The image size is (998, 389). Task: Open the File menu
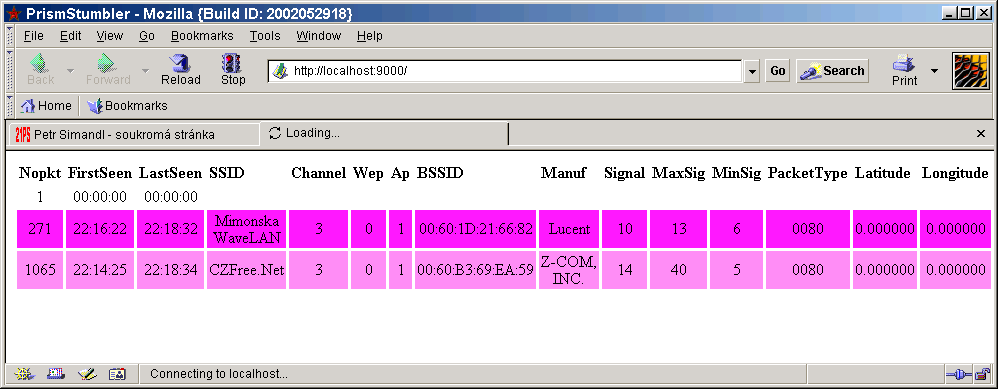[x=33, y=36]
